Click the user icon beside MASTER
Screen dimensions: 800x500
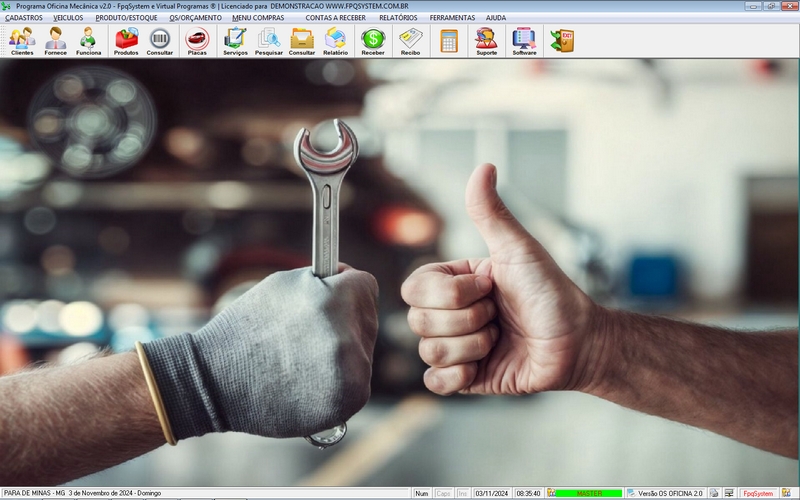click(551, 493)
